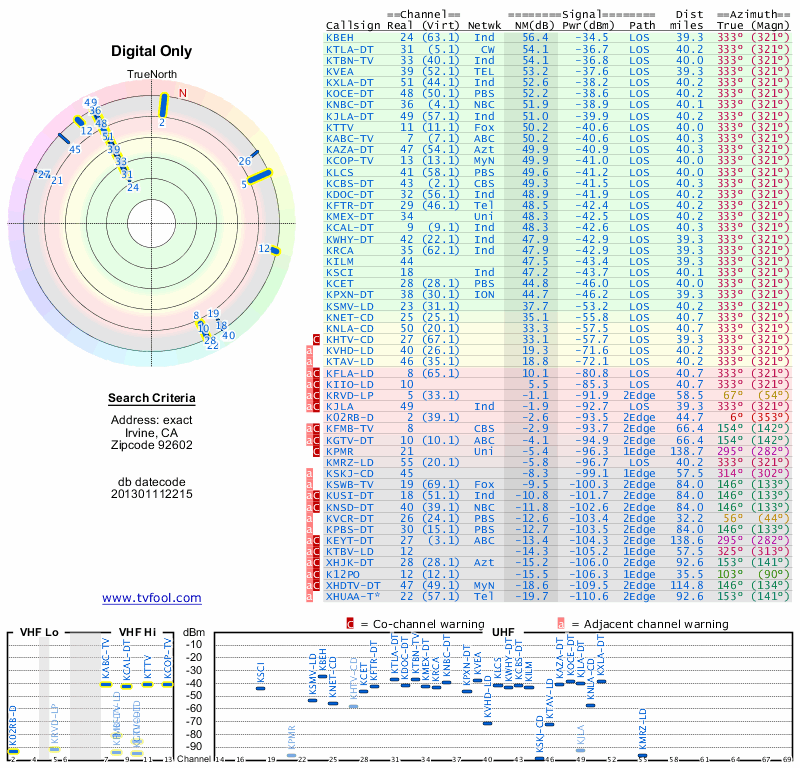Select the KOCE-DT callsign in the table
The width and height of the screenshot is (800, 768).
(350, 93)
